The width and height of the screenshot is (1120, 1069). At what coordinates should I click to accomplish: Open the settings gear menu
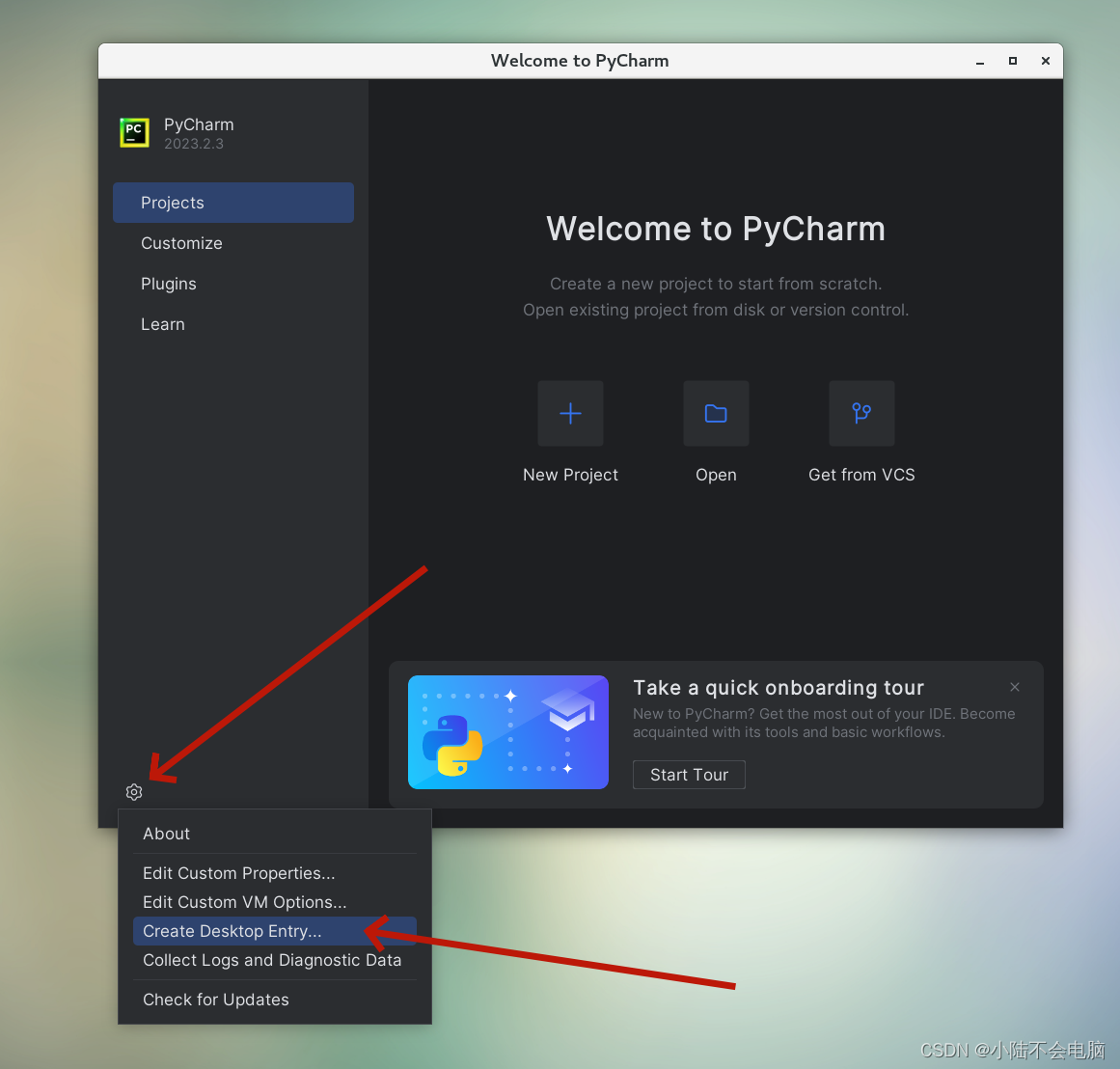[134, 792]
